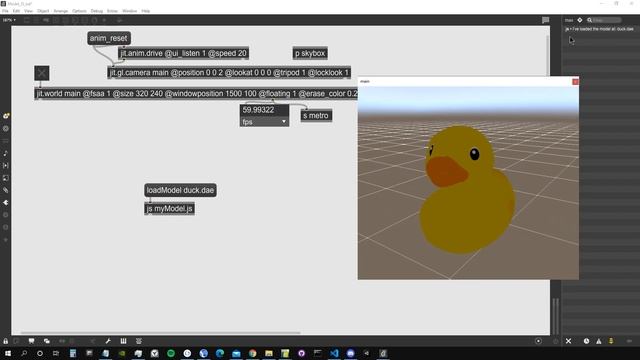The image size is (640, 360).
Task: Open the Edit menu
Action: (16, 11)
